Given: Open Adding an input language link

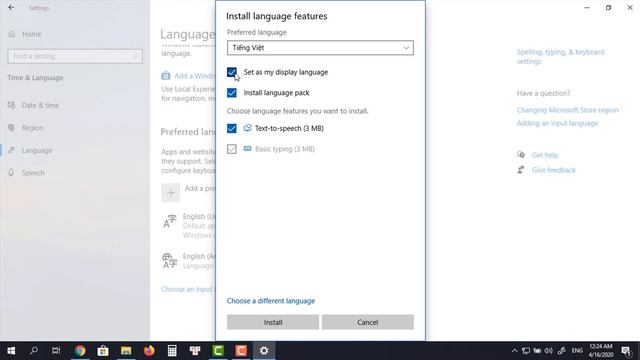Looking at the screenshot, I should click(x=557, y=123).
